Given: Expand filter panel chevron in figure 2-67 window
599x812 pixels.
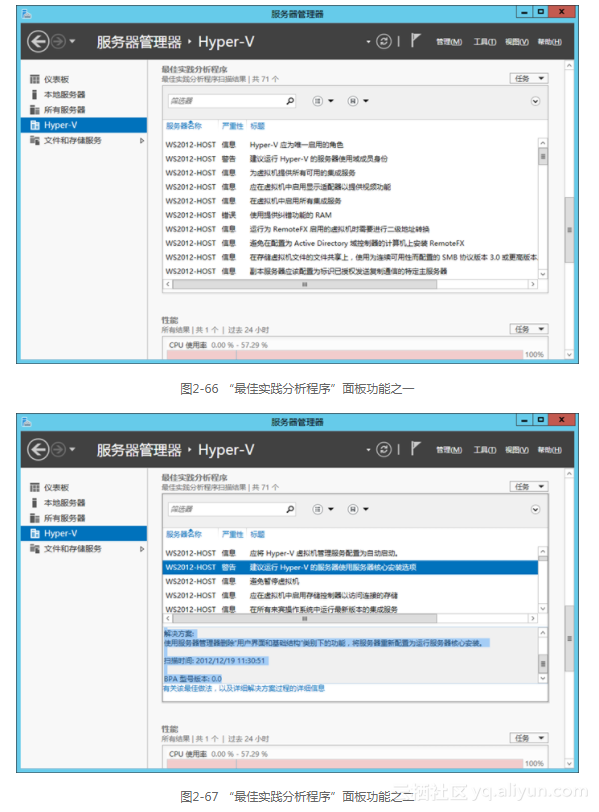Looking at the screenshot, I should pyautogui.click(x=535, y=510).
